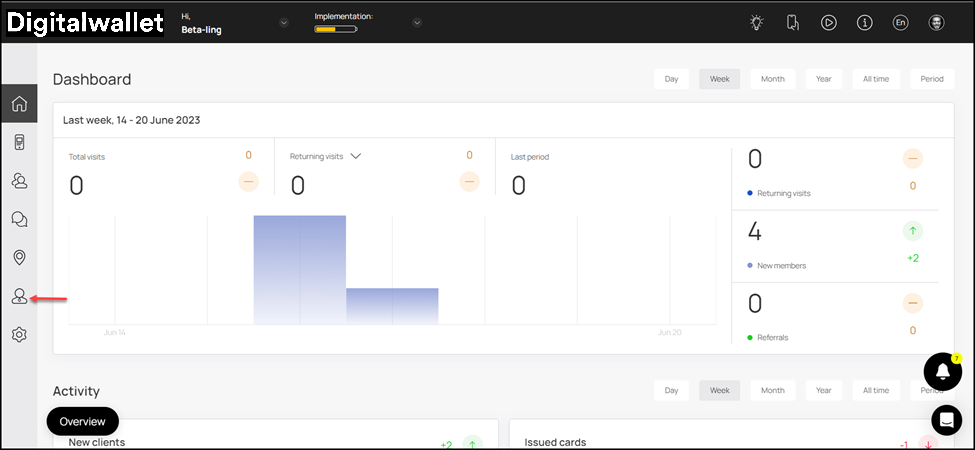Image resolution: width=975 pixels, height=450 pixels.
Task: Click the Overview button
Action: tap(82, 421)
